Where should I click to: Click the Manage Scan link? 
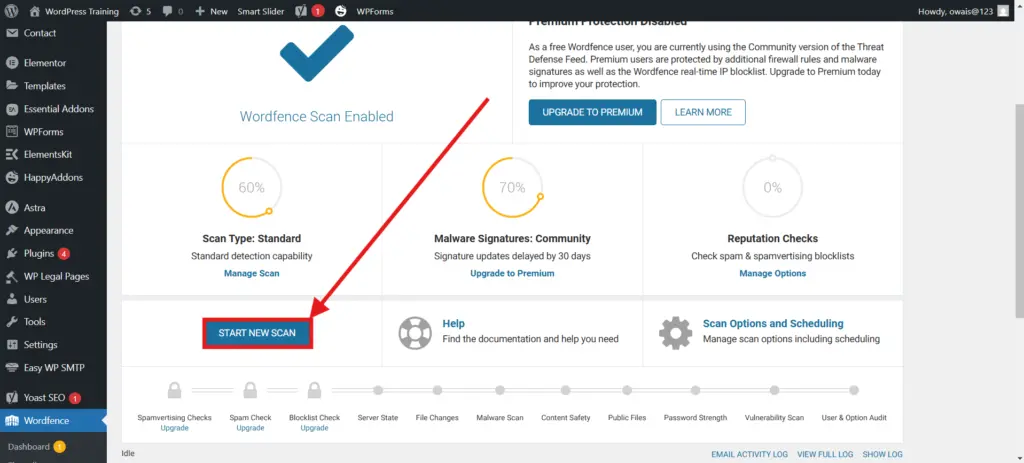pos(251,274)
